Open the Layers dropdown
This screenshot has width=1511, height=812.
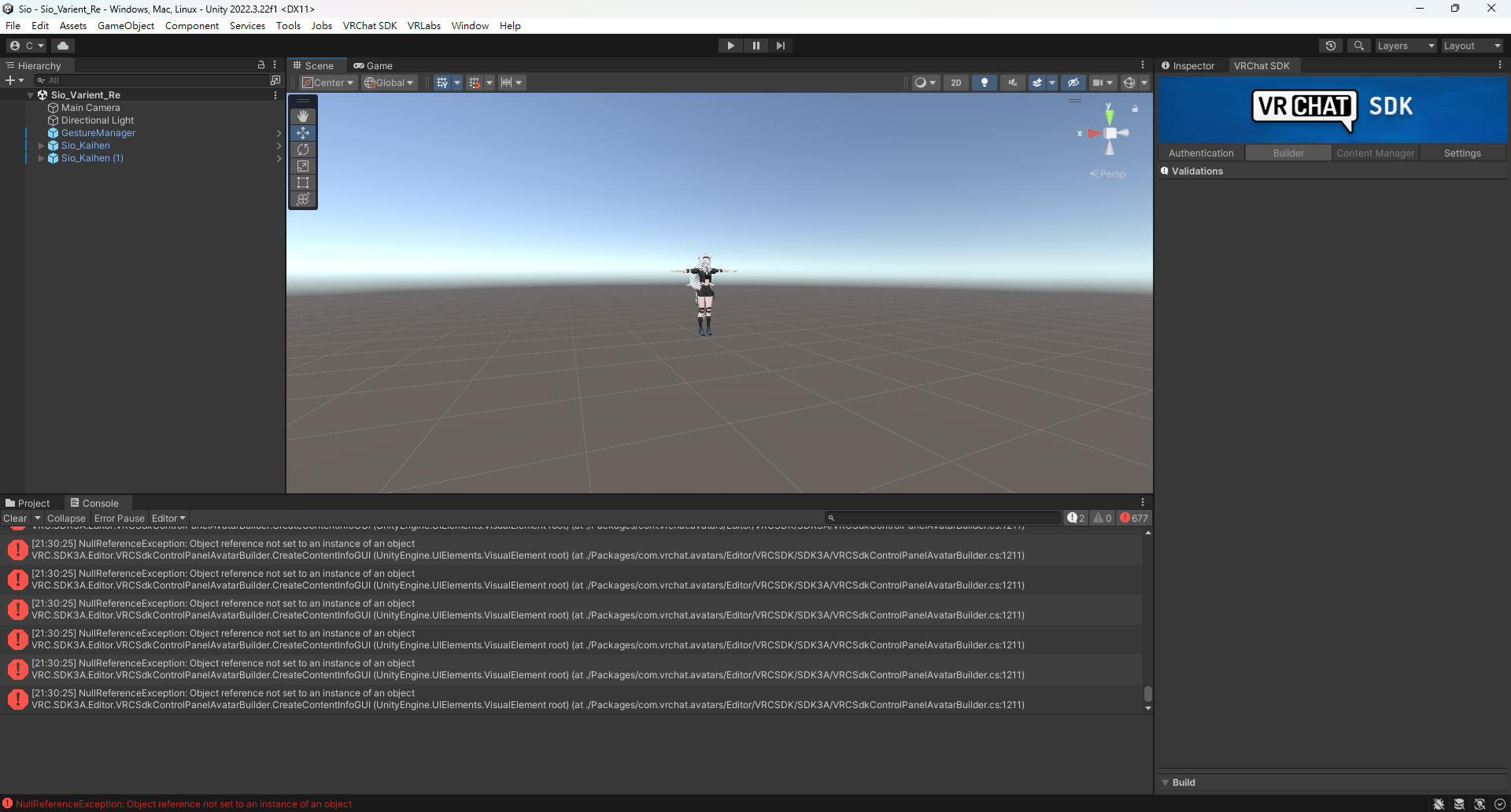pos(1406,46)
